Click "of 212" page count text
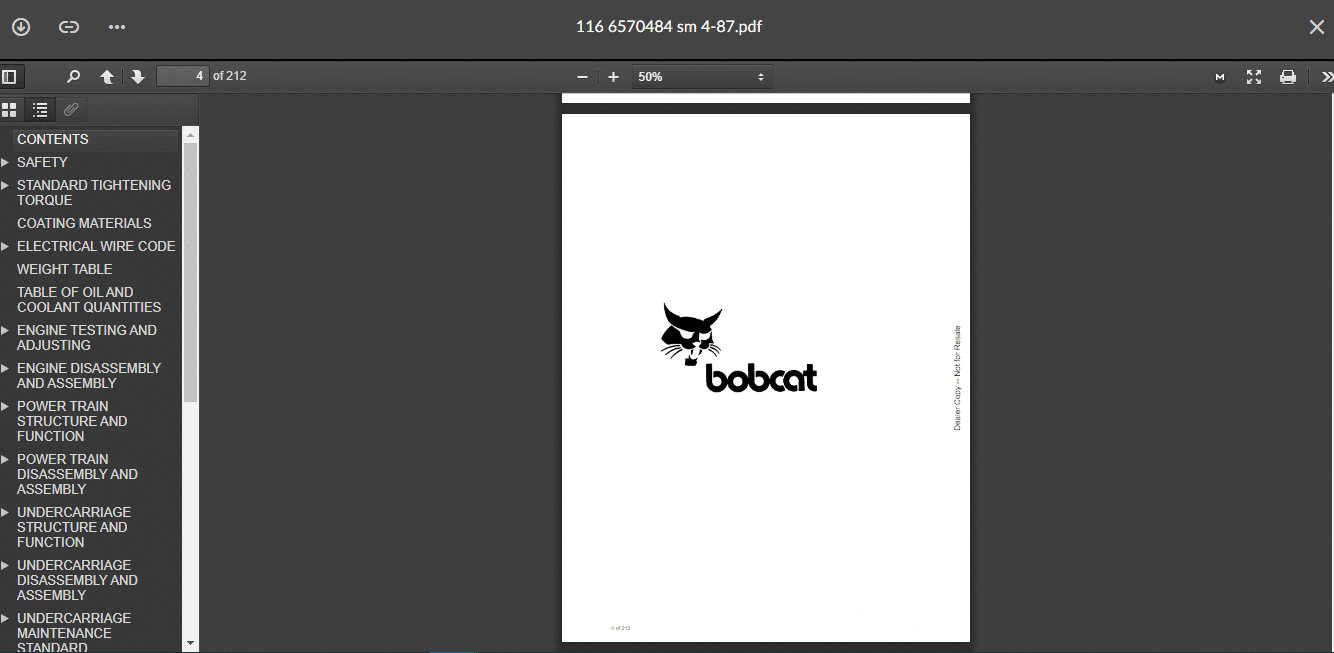 230,76
